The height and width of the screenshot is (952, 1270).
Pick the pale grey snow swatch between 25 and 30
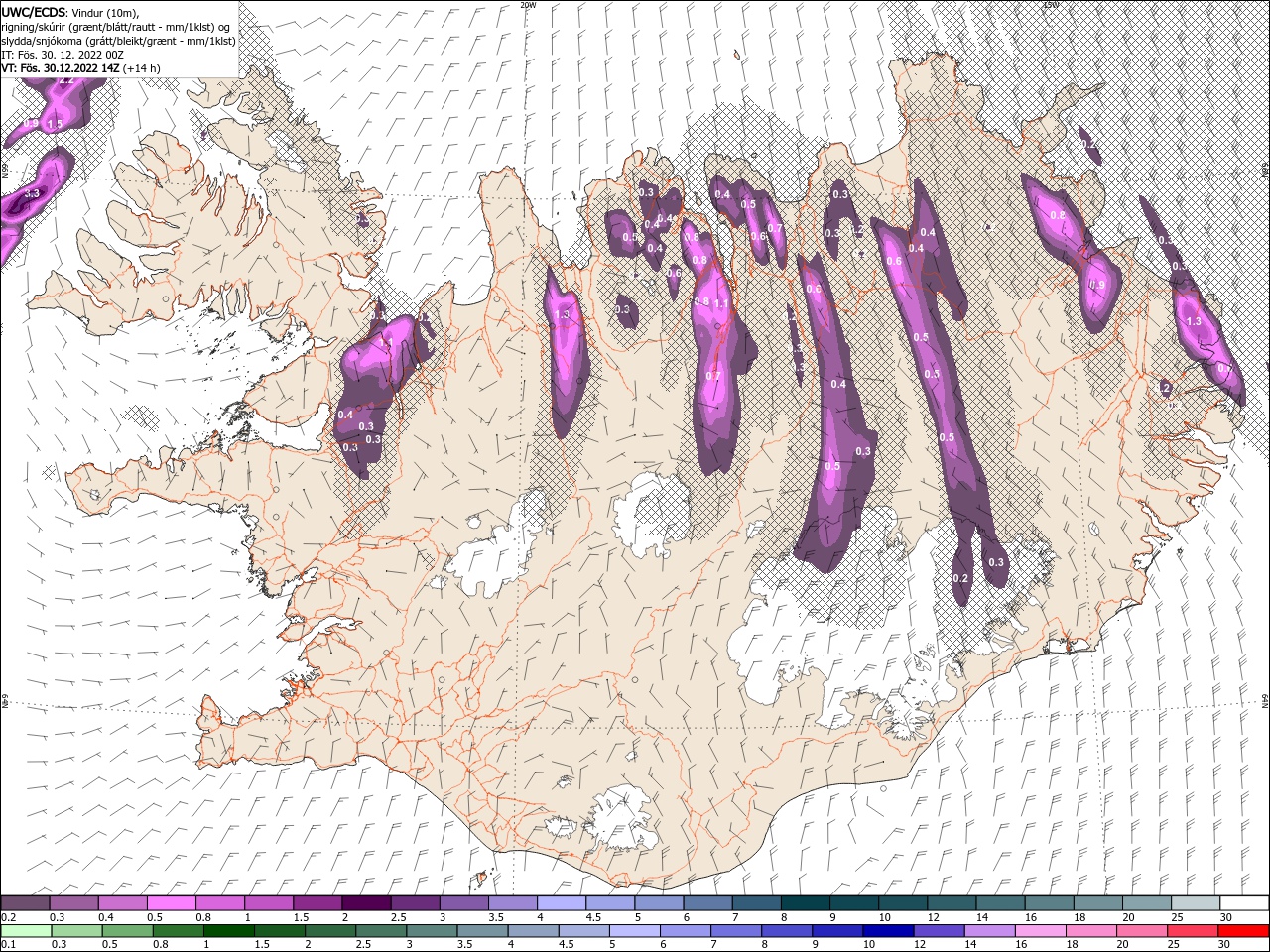(1196, 902)
